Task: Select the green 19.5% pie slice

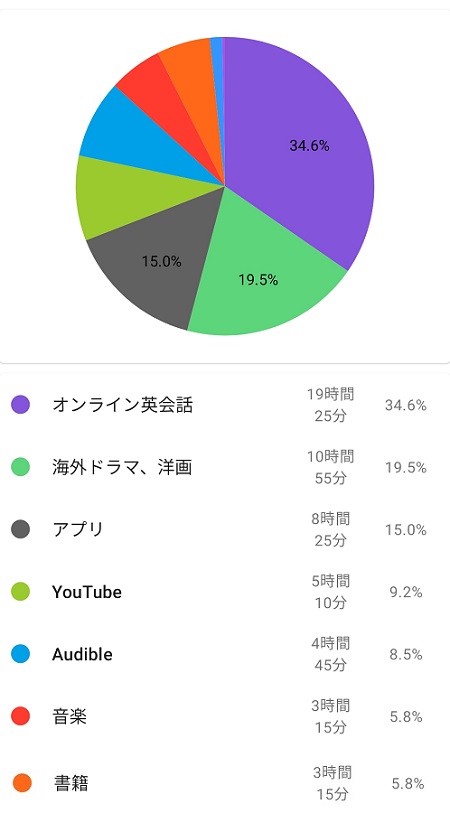Action: [259, 280]
